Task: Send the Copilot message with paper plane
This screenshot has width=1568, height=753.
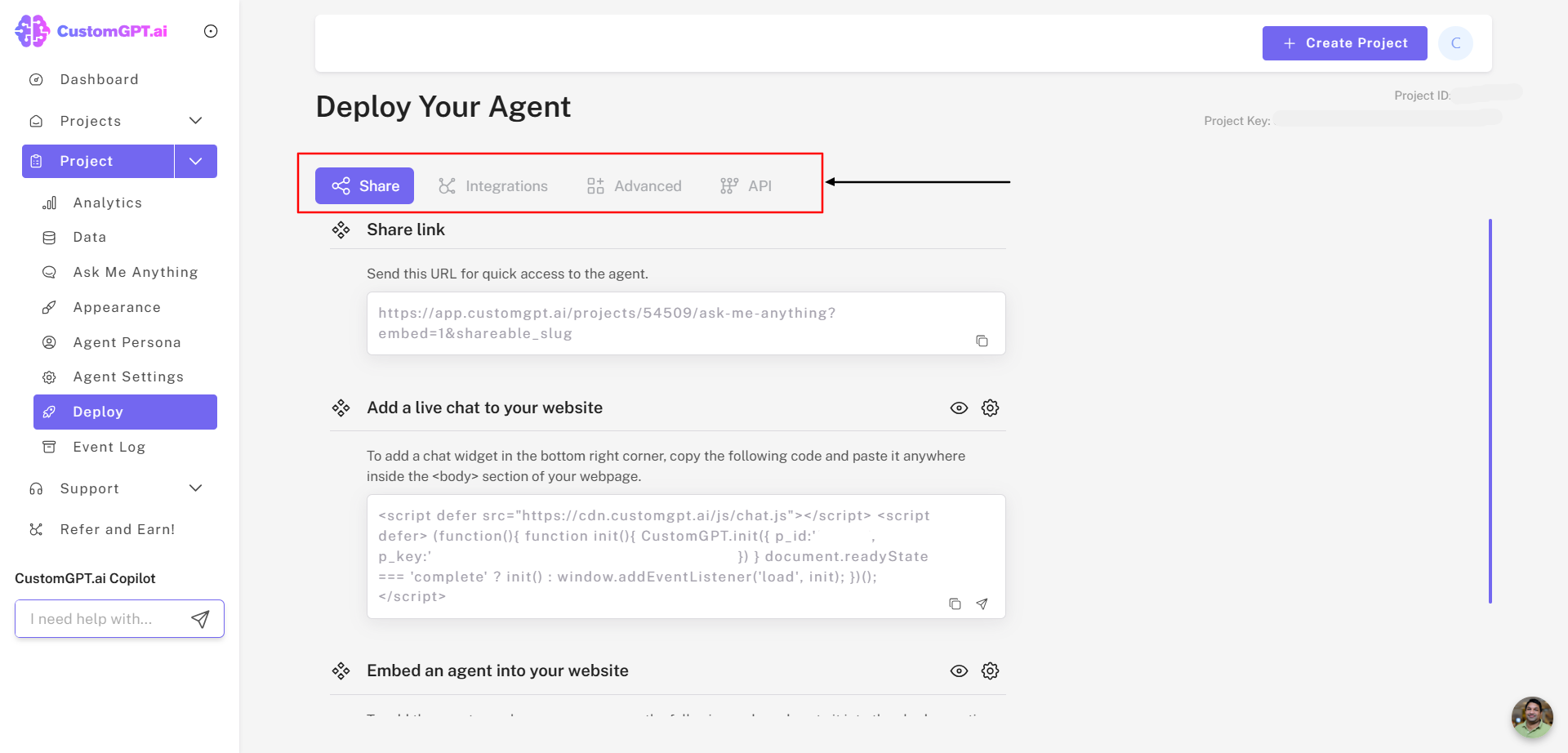Action: click(x=200, y=619)
